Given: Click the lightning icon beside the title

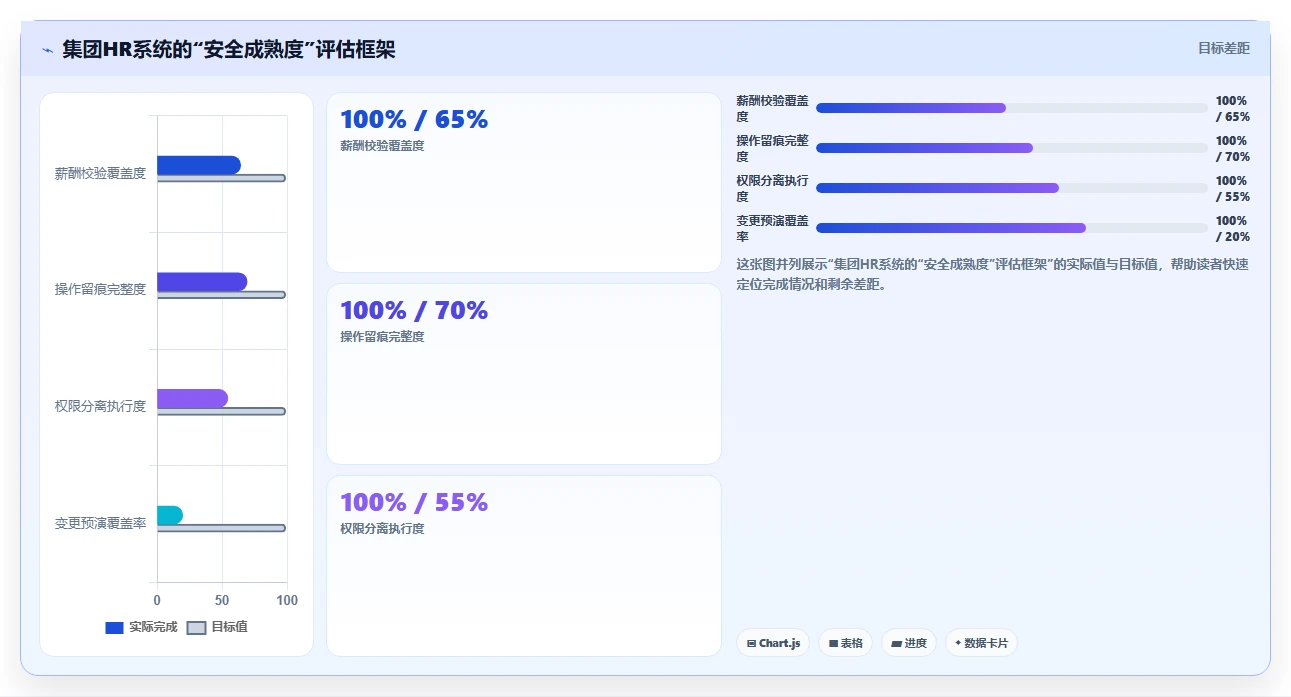Looking at the screenshot, I should click(47, 50).
